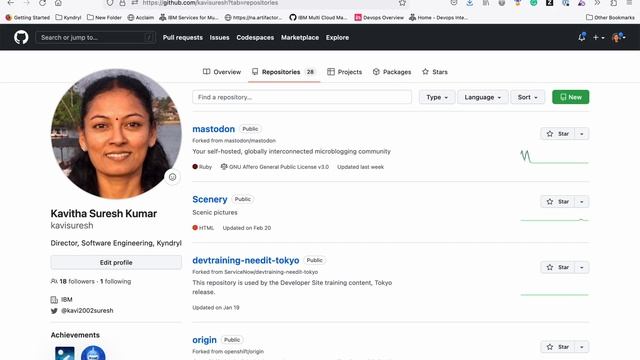
Task: Star the origin repository
Action: point(558,347)
